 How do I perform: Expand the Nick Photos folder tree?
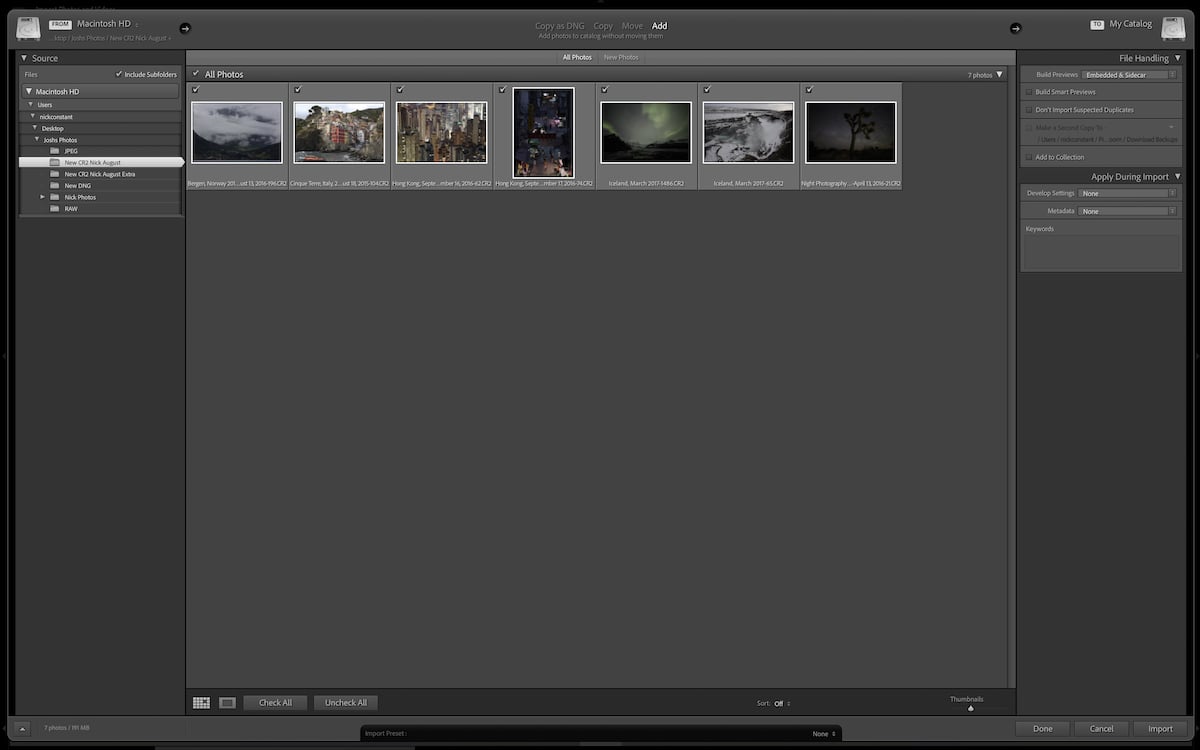[41, 197]
